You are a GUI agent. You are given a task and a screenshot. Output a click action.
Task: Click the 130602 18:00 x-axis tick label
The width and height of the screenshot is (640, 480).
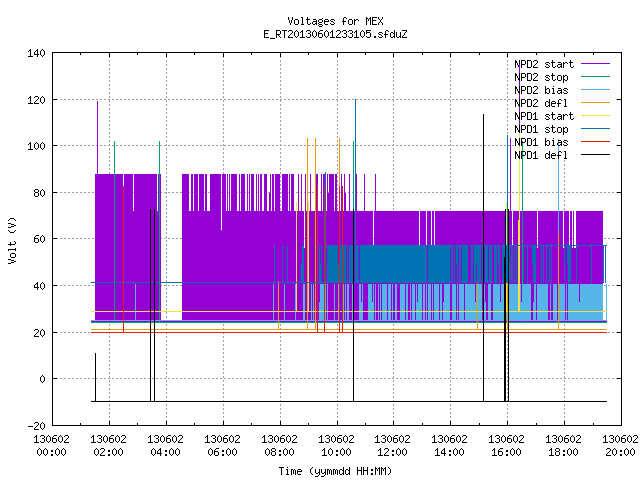pos(563,446)
